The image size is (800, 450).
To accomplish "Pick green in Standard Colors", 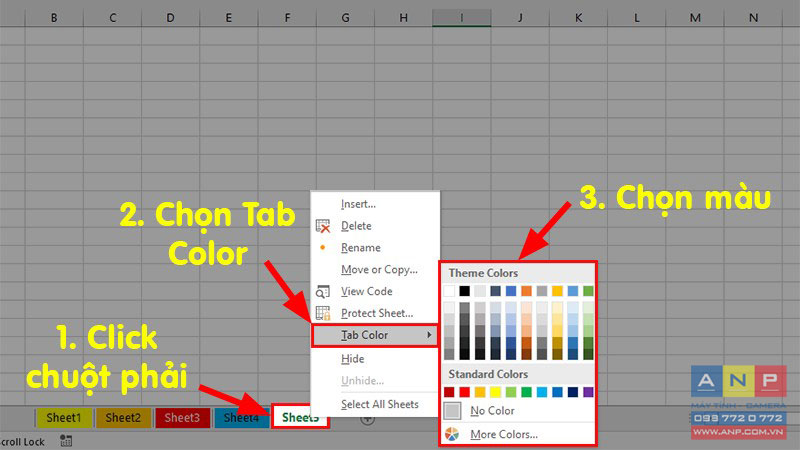I will [x=527, y=392].
